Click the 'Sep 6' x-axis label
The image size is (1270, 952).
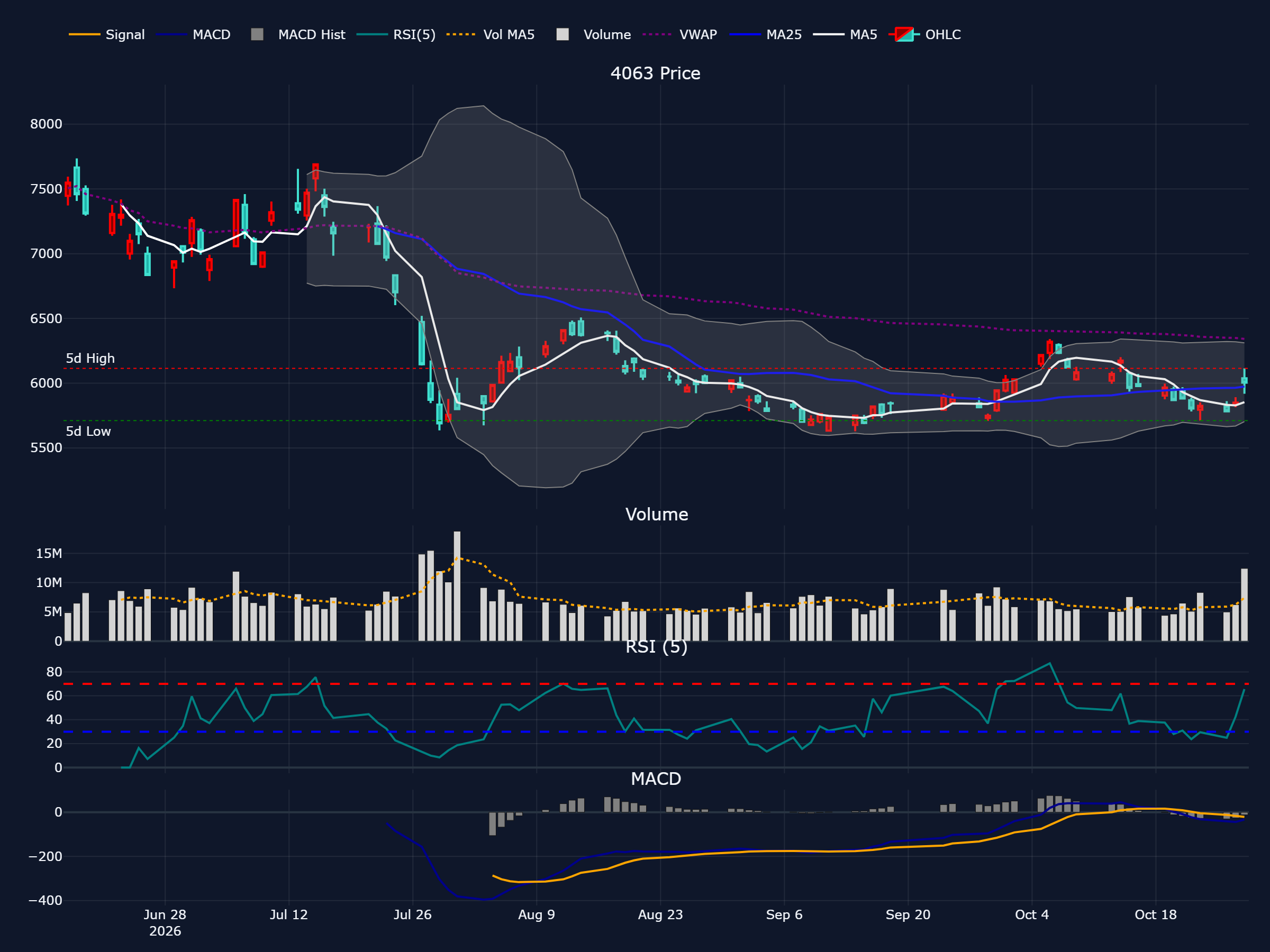[x=784, y=914]
